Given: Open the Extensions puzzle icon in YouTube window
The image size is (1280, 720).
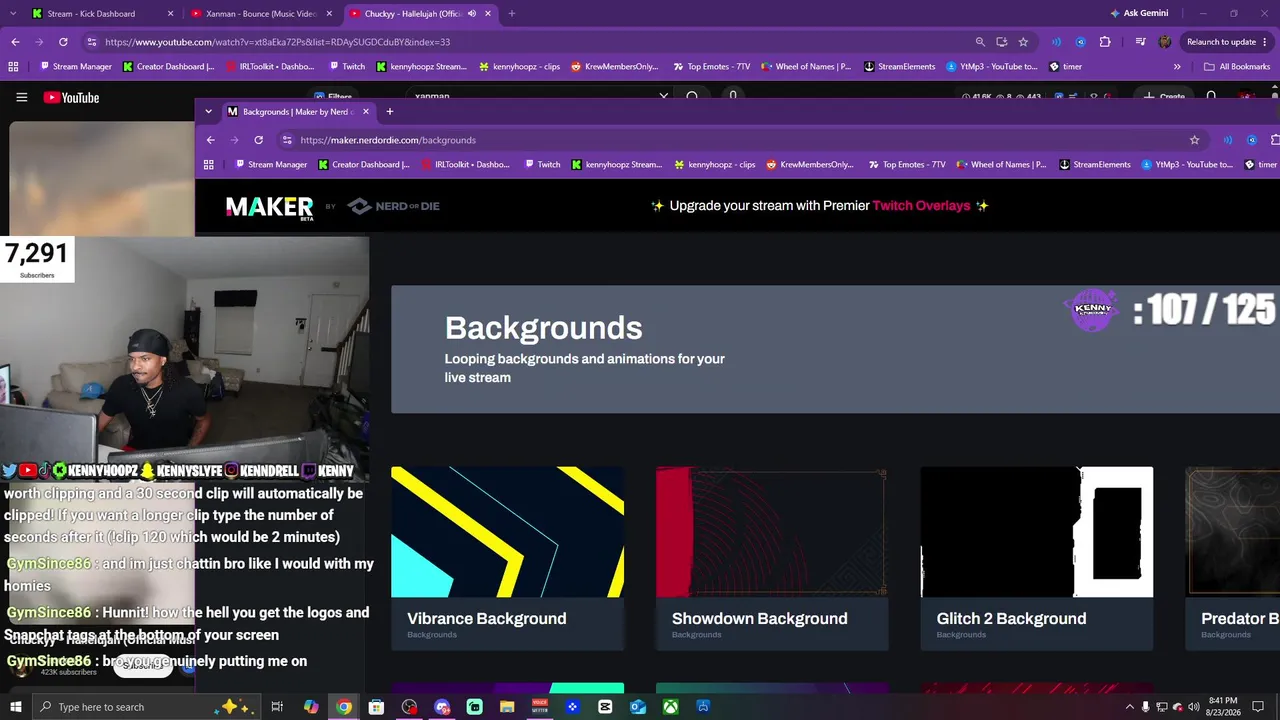Looking at the screenshot, I should pyautogui.click(x=1105, y=42).
